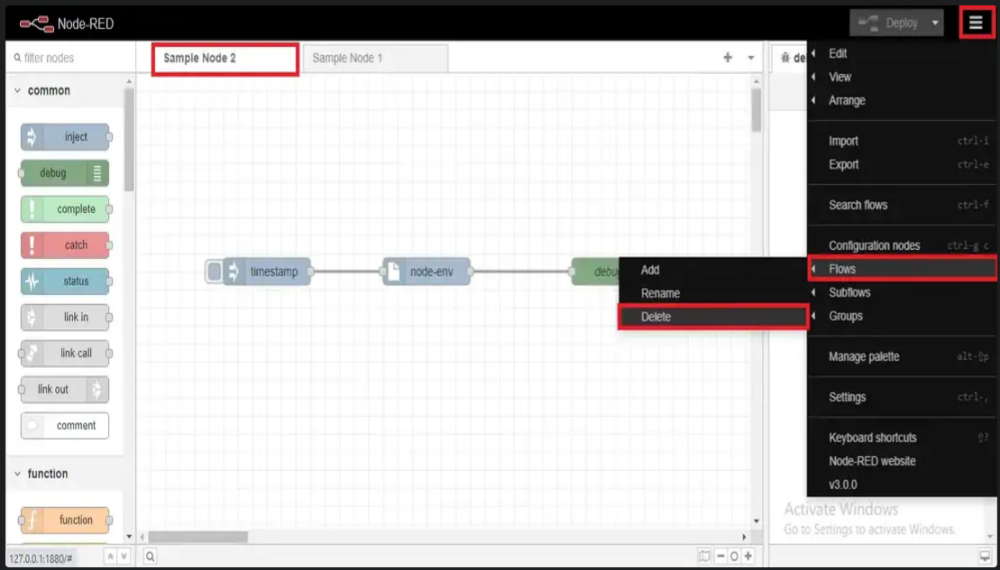
Task: Switch to the Sample Node 1 tab
Action: click(x=376, y=59)
